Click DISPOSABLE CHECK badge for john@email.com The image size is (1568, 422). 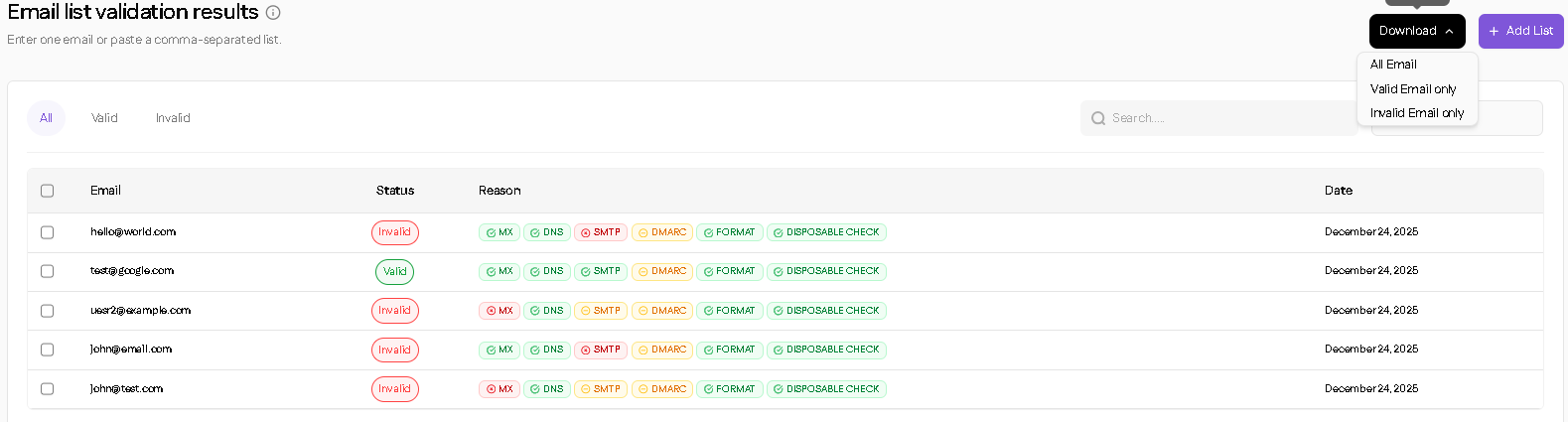pyautogui.click(x=825, y=350)
